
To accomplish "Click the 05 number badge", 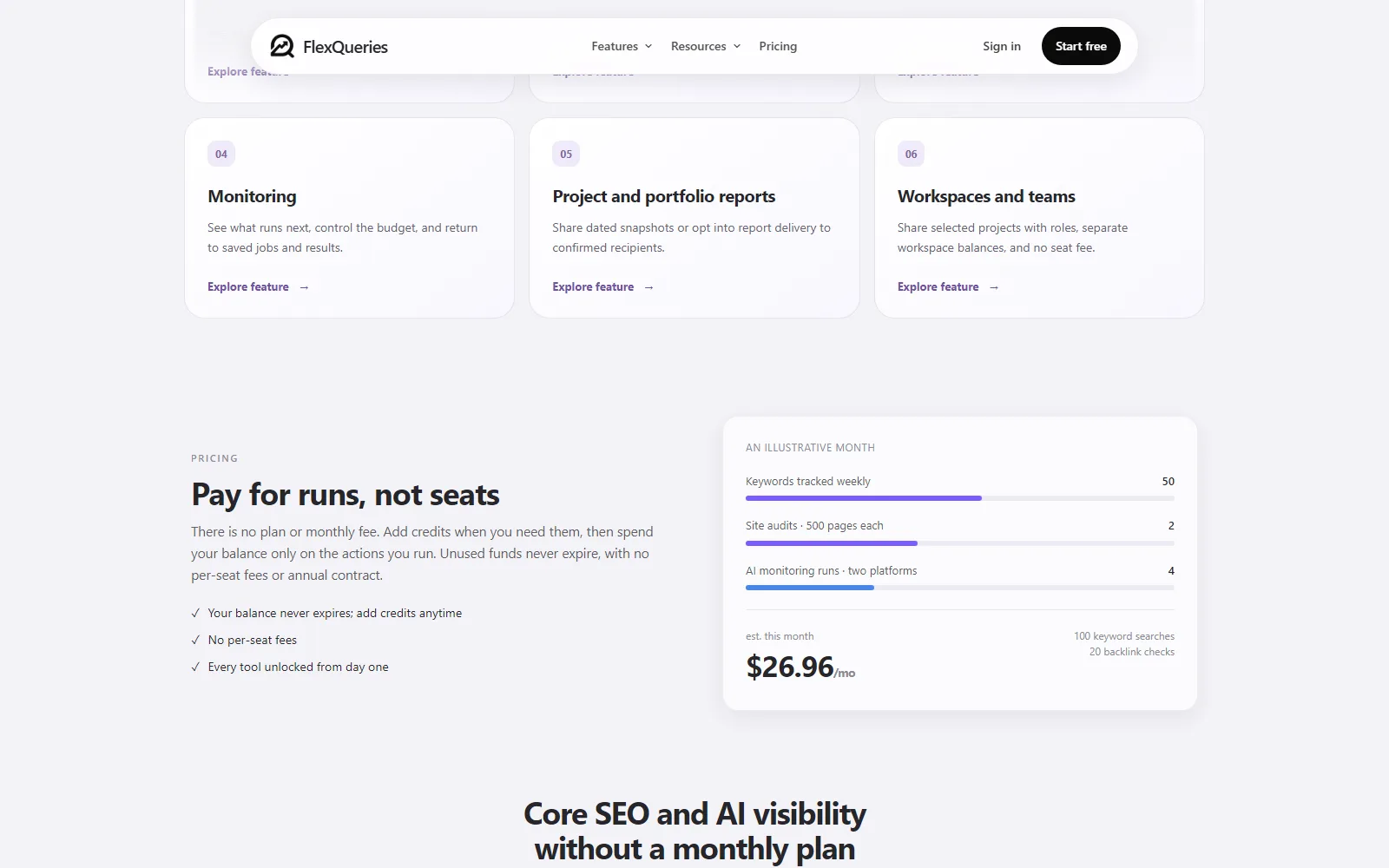I will 566,154.
